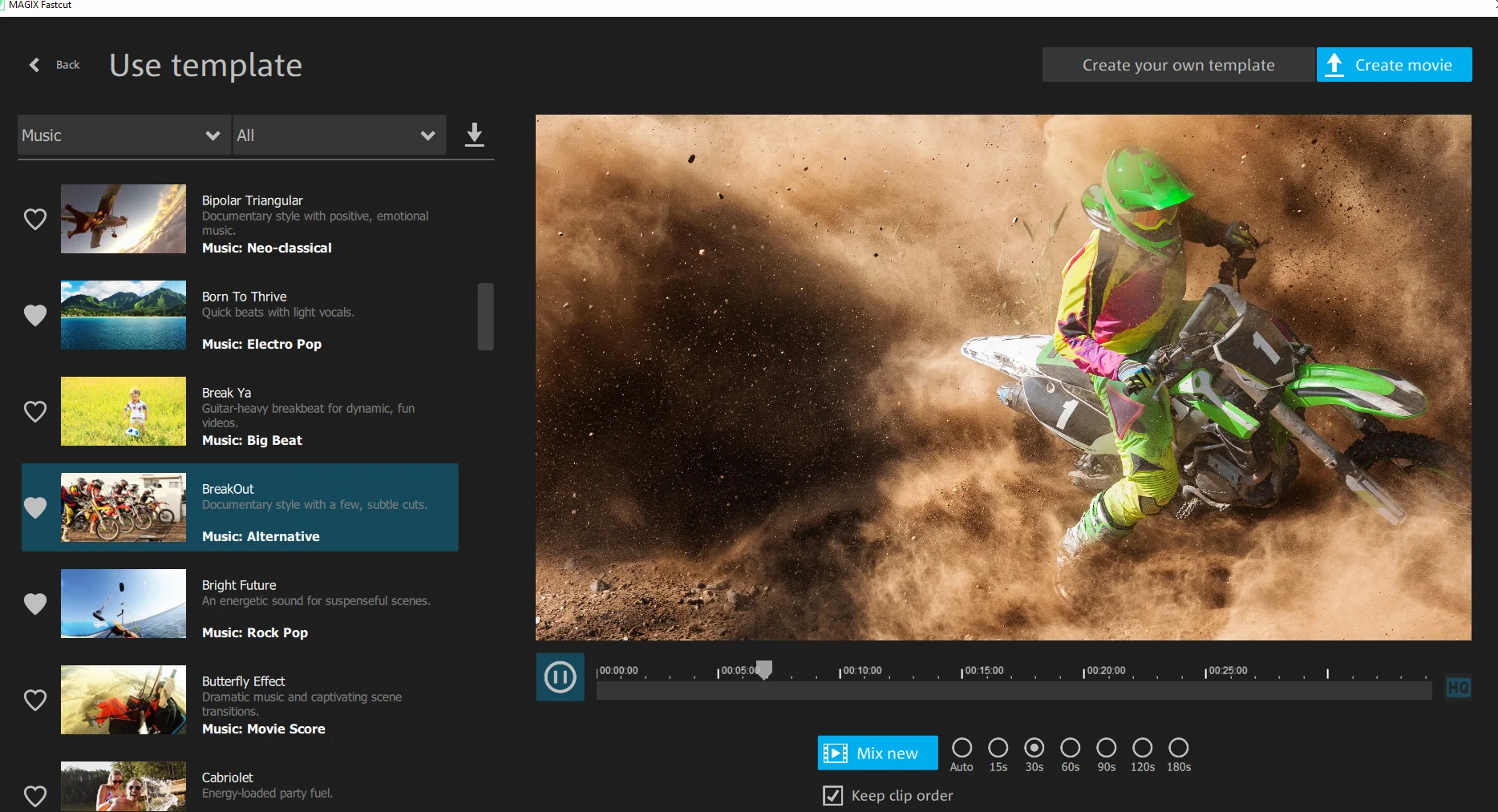Click the motocross preview video
The height and width of the screenshot is (812, 1498).
[x=1003, y=377]
